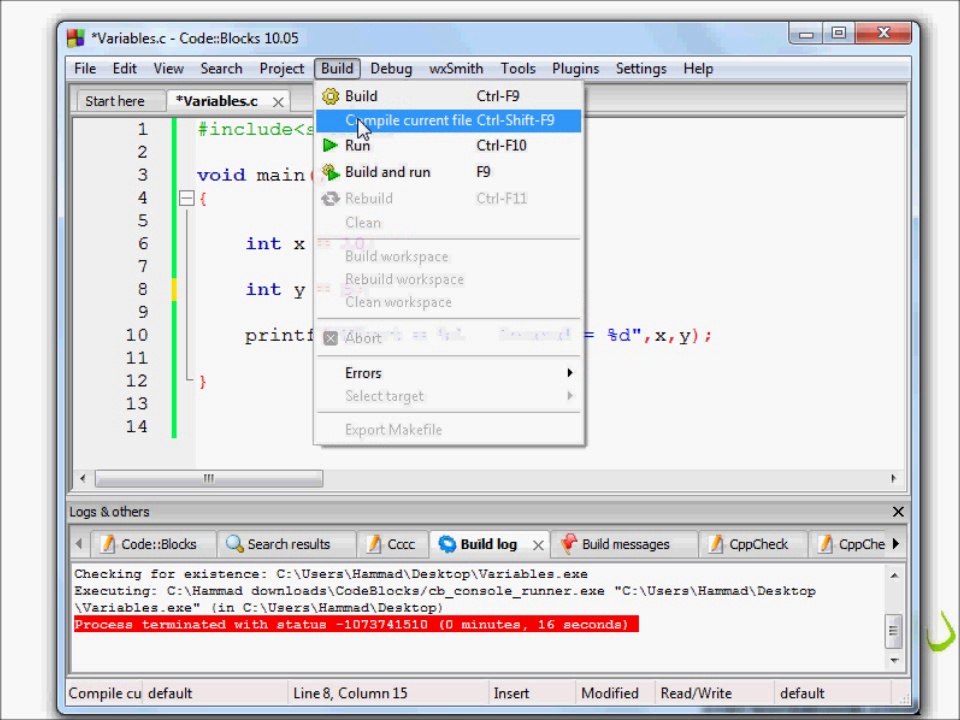
Task: Click the Build messages flag icon
Action: pos(569,543)
